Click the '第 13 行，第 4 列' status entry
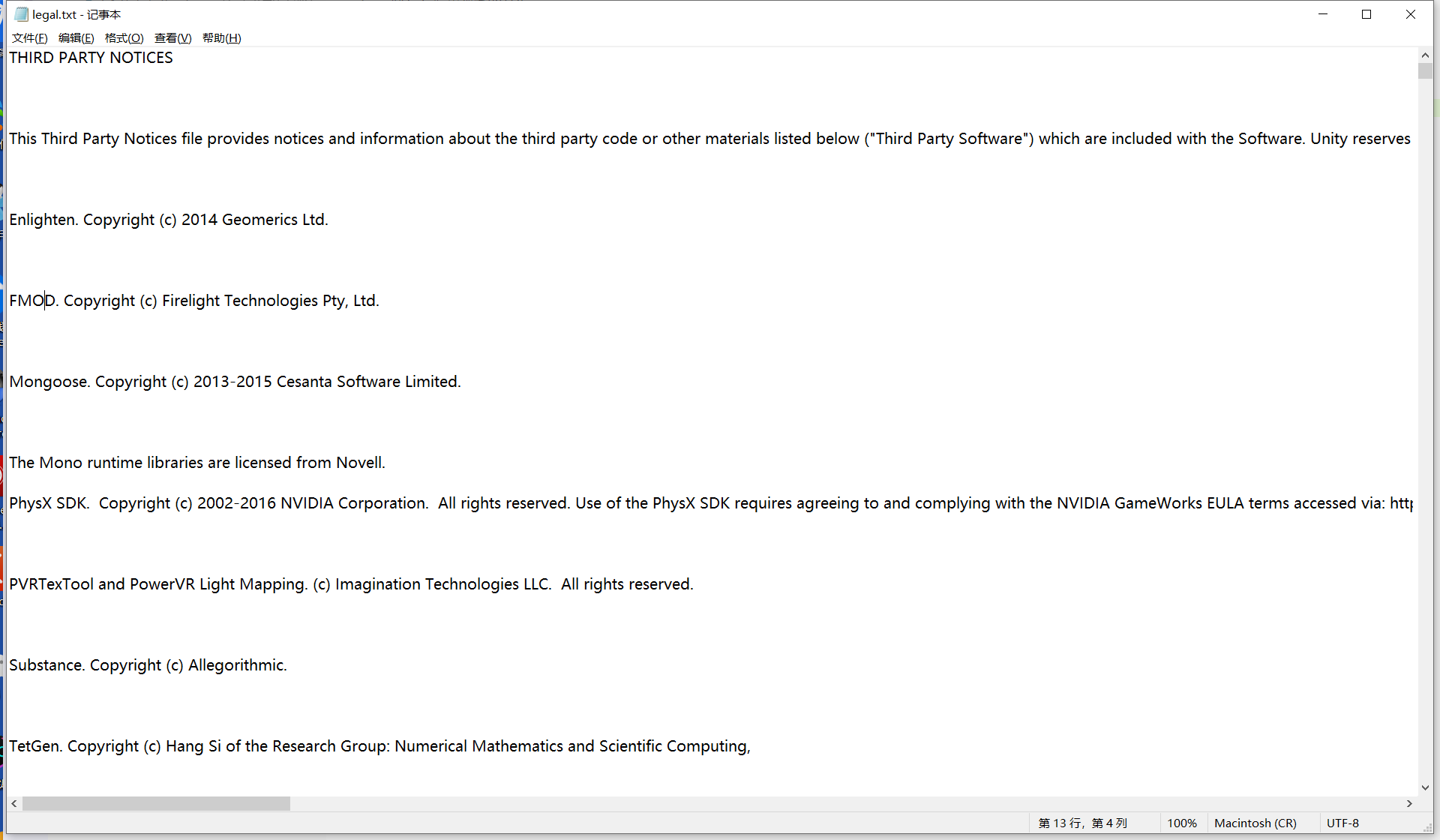The width and height of the screenshot is (1440, 840). [1082, 823]
